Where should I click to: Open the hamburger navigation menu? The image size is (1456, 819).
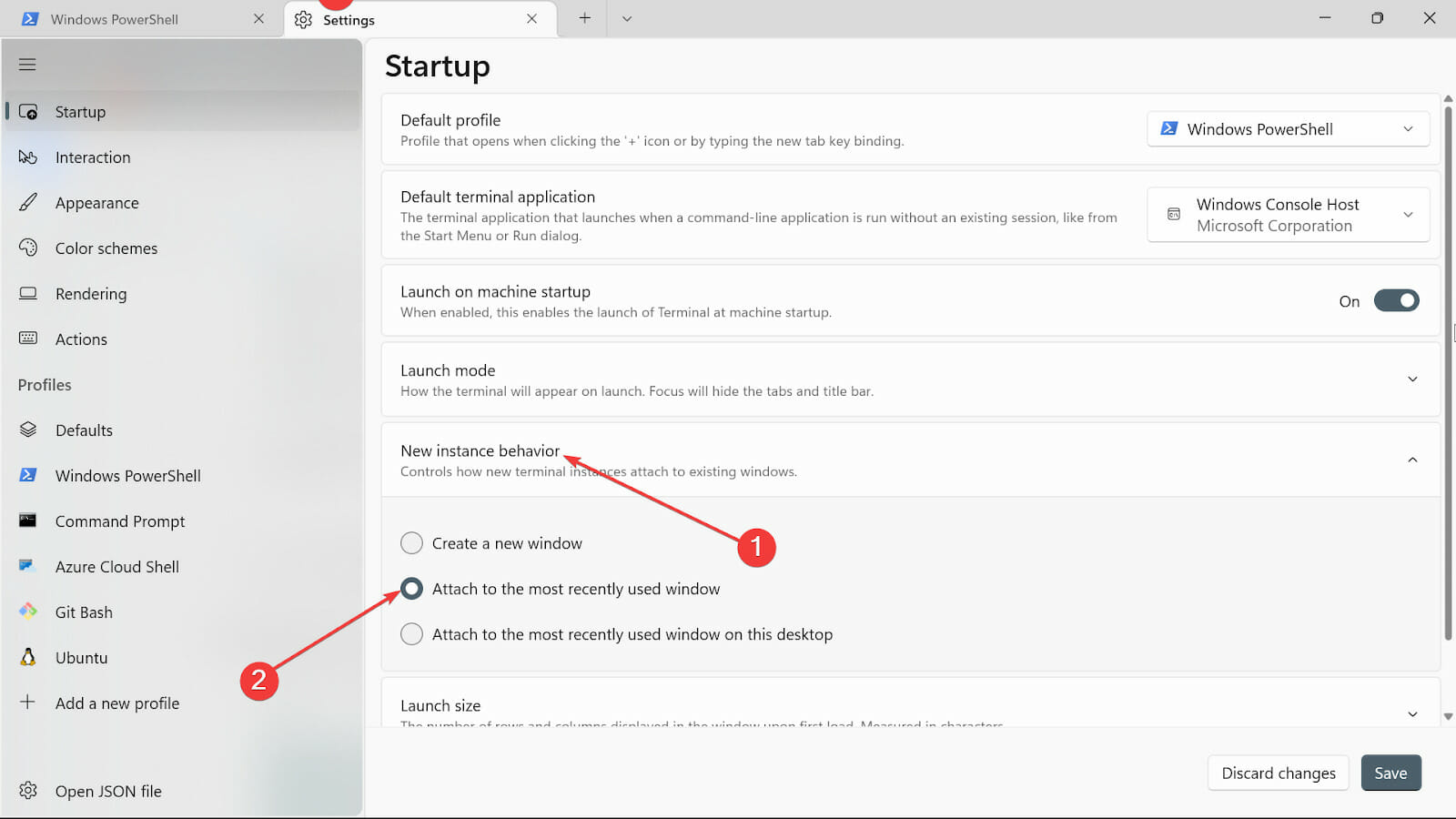click(27, 65)
